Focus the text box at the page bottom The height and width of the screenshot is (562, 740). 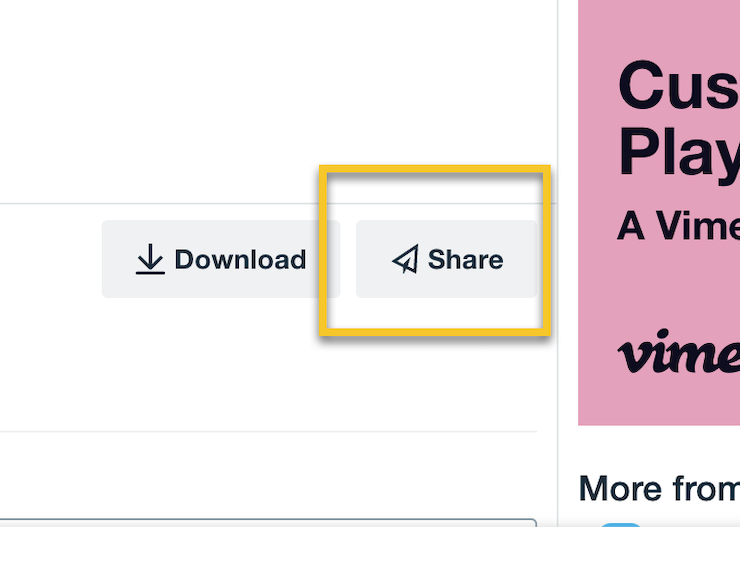point(268,523)
